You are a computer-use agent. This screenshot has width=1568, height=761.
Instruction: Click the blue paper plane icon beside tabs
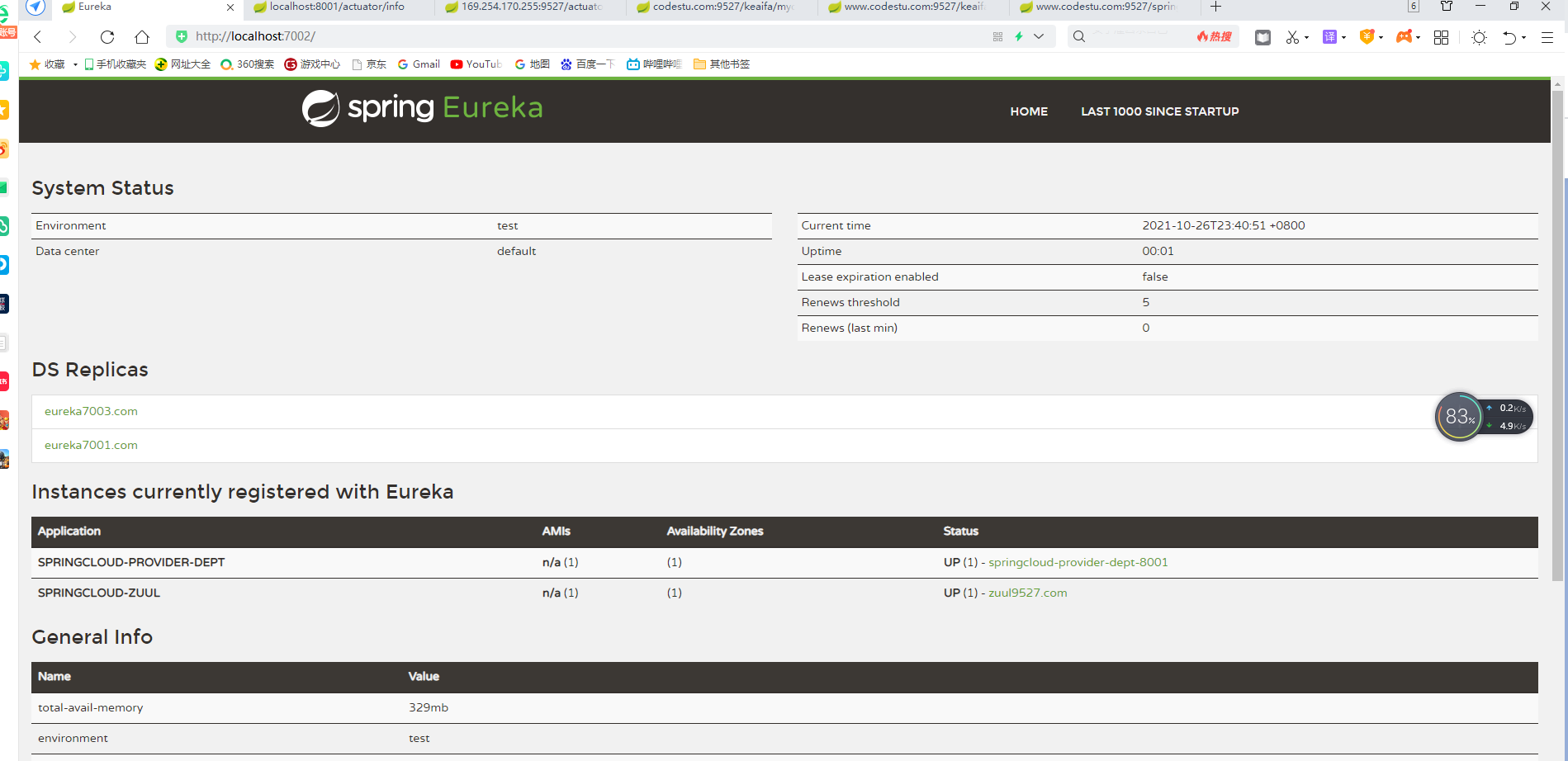(x=36, y=7)
